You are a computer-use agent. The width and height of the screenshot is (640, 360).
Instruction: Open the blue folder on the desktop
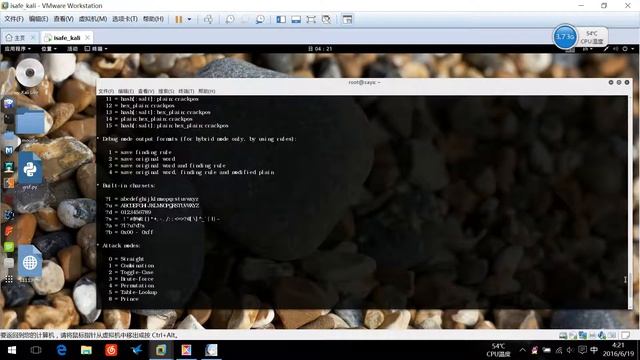[30, 123]
